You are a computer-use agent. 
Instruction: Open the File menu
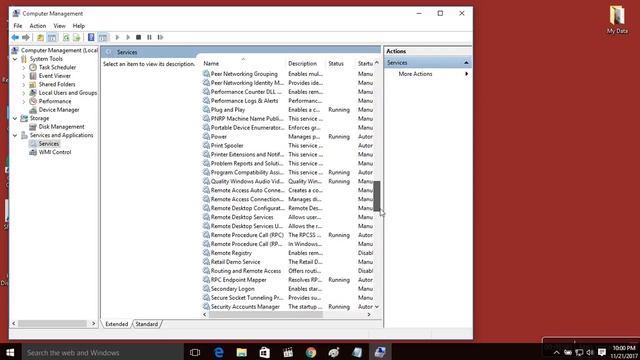(18, 26)
